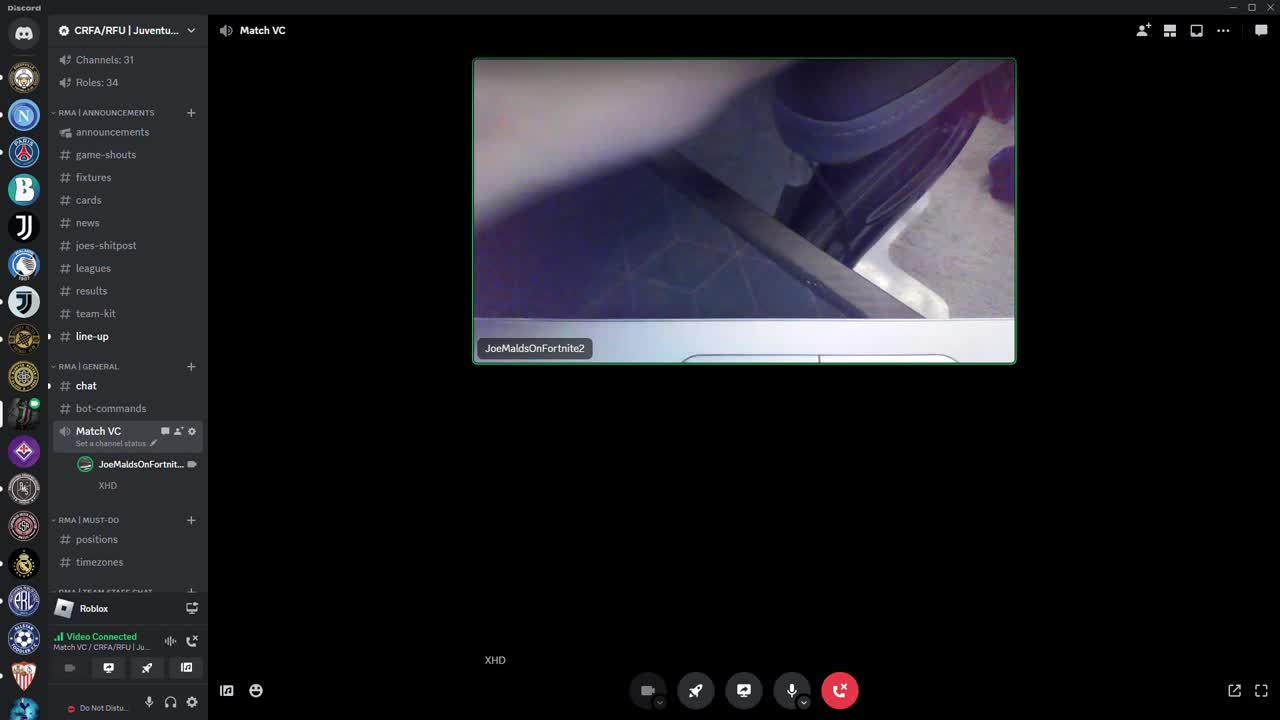The height and width of the screenshot is (720, 1280).
Task: Invite friends via the add-person icon
Action: coord(1143,30)
